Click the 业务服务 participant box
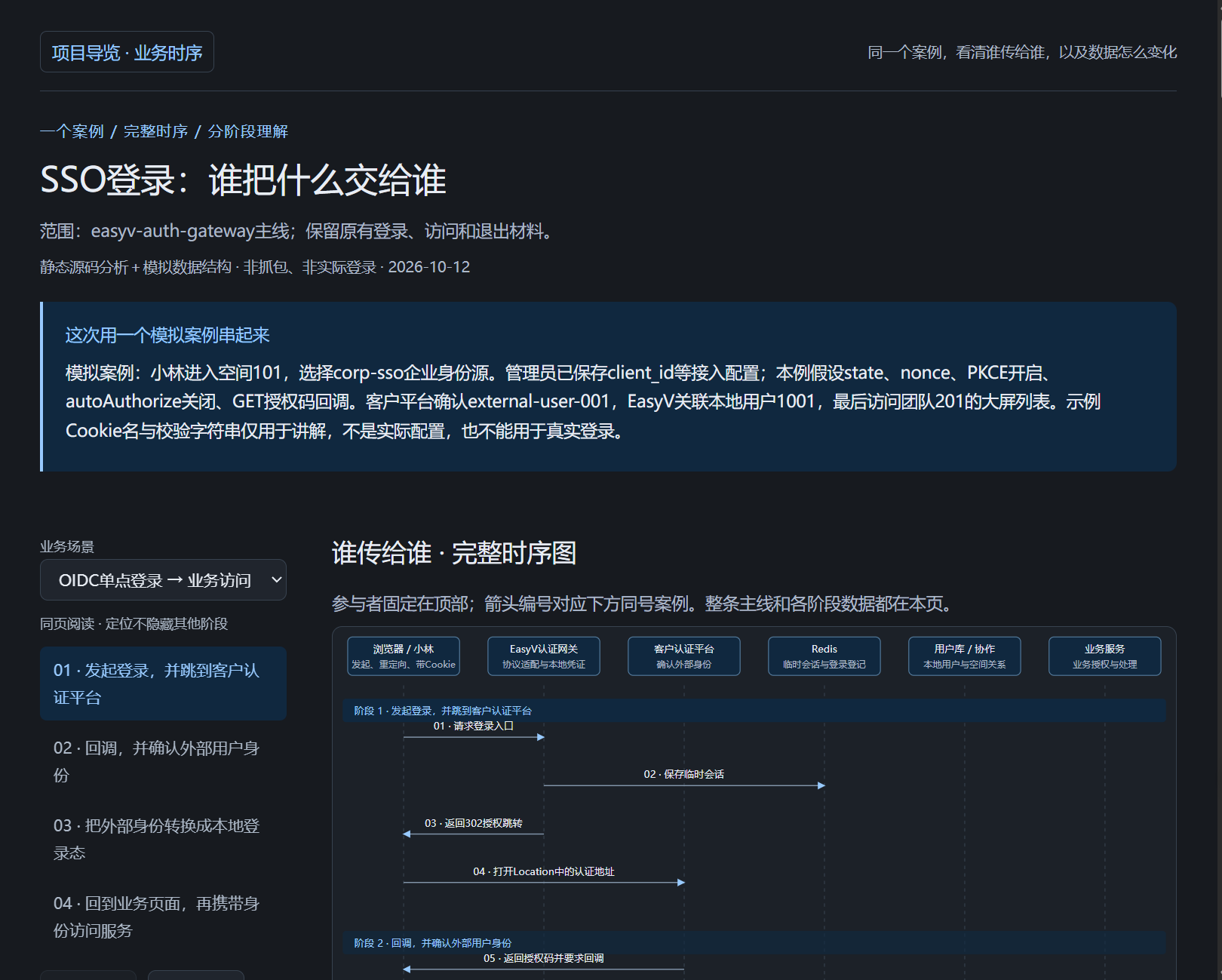Image resolution: width=1222 pixels, height=980 pixels. pos(1105,656)
